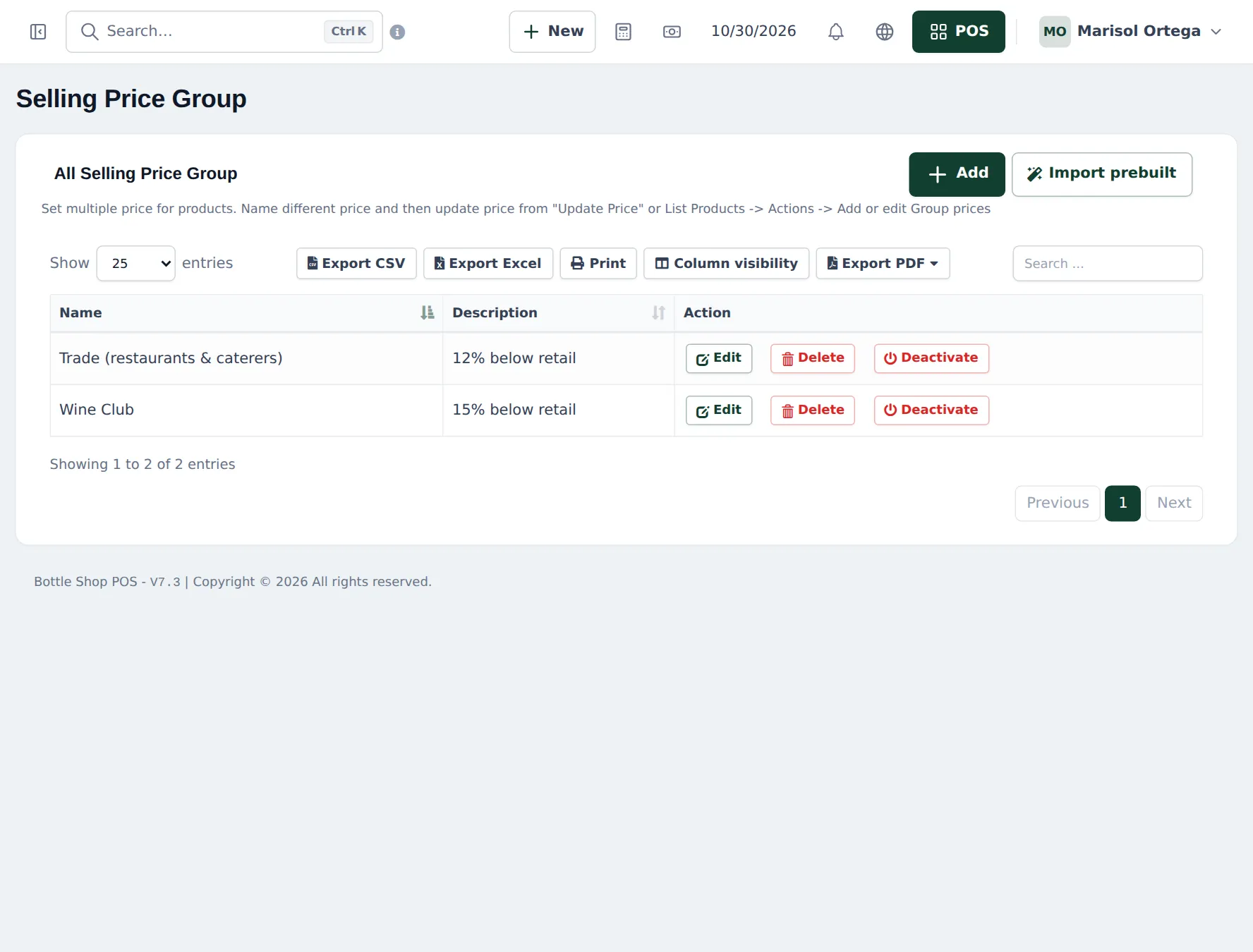1253x952 pixels.
Task: Collapse the sidebar with the panel icon
Action: [x=38, y=32]
